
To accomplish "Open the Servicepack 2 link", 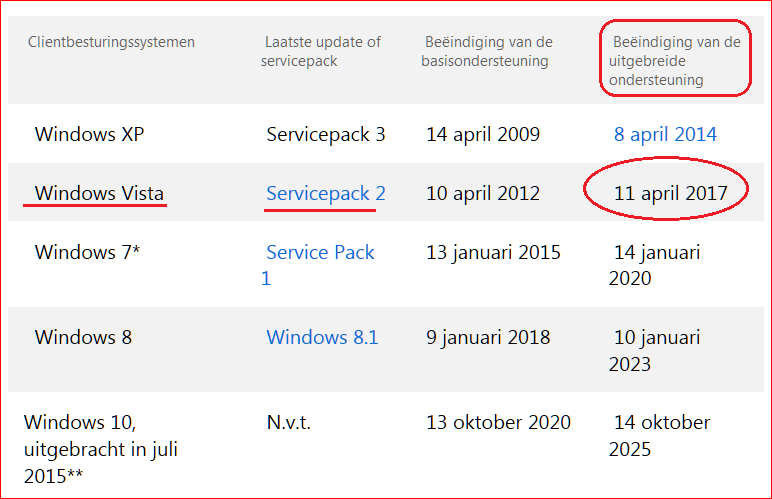I will click(325, 193).
